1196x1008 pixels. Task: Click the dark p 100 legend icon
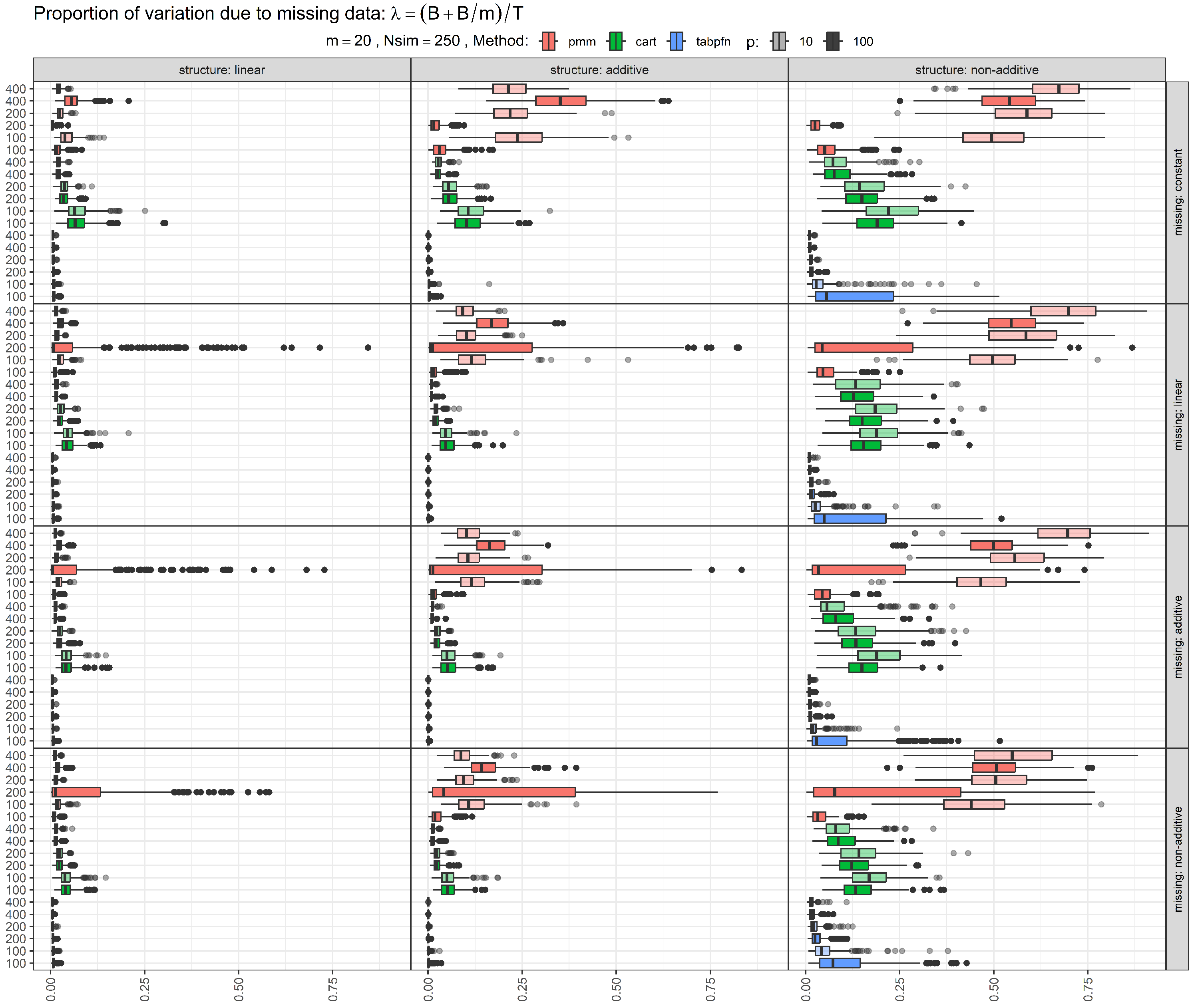tap(833, 41)
